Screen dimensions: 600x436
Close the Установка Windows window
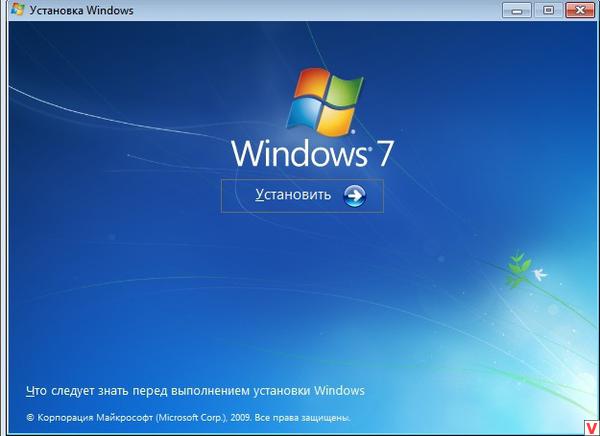580,10
